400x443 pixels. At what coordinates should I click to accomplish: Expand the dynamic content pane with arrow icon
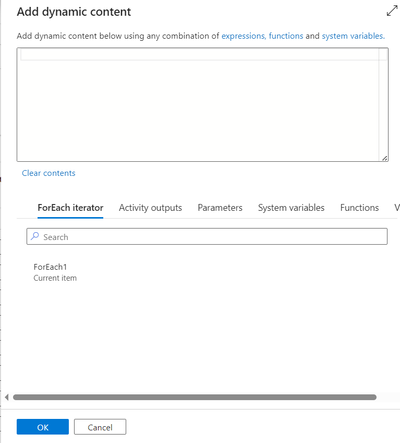pyautogui.click(x=392, y=11)
